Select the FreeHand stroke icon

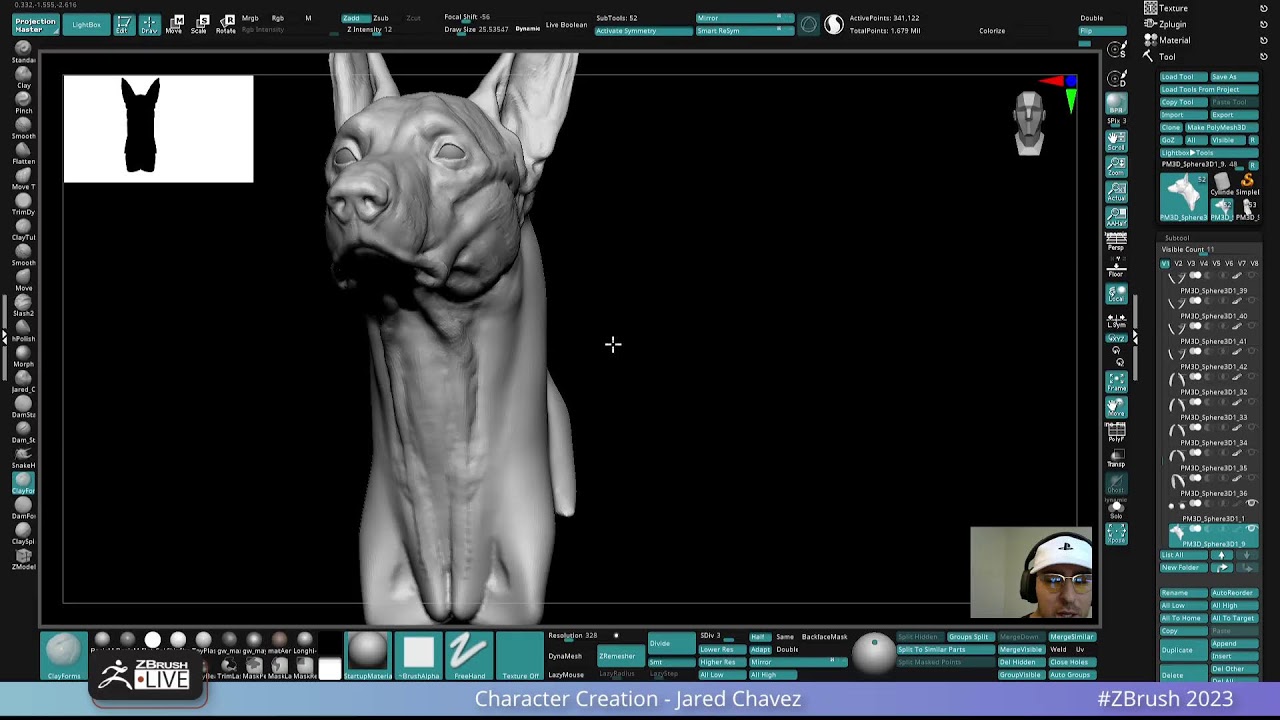[468, 654]
